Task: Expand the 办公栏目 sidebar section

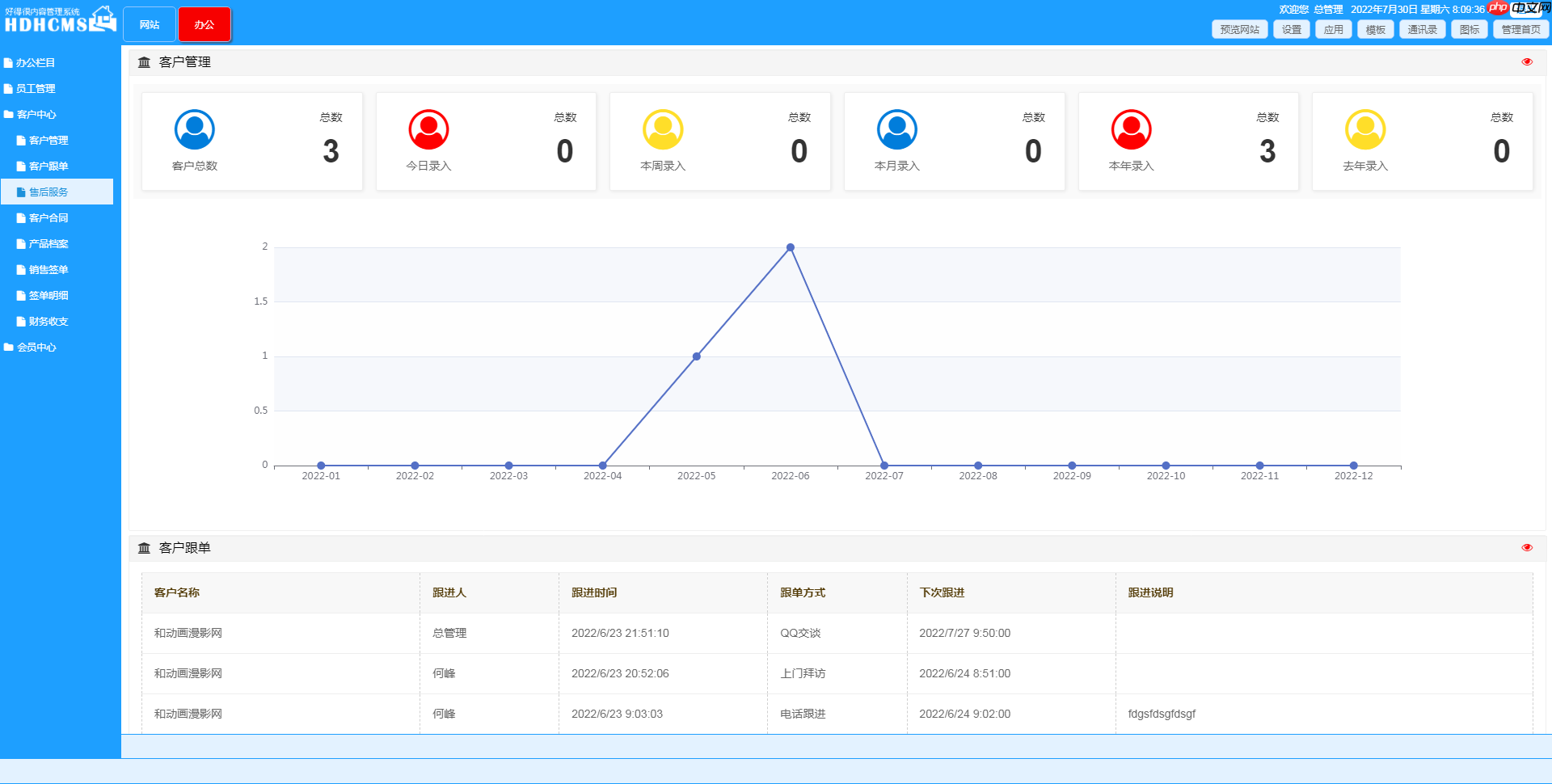Action: [x=36, y=62]
